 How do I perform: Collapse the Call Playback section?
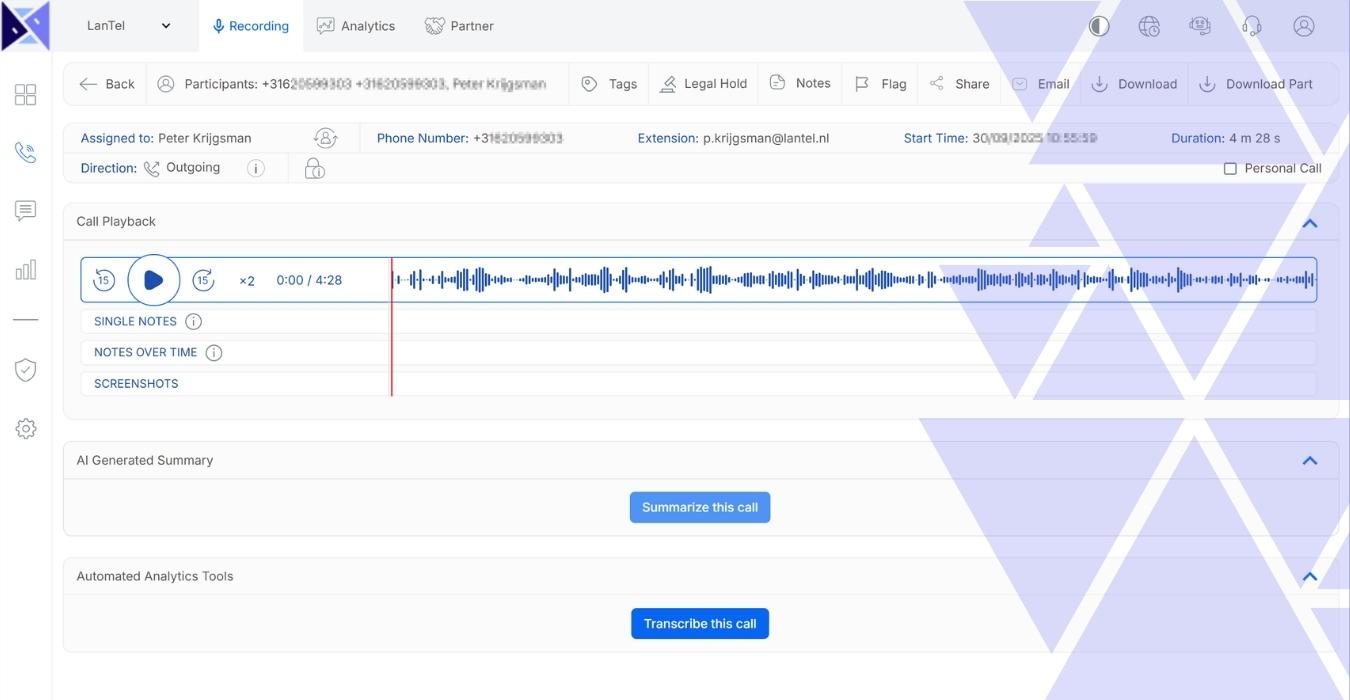tap(1309, 223)
